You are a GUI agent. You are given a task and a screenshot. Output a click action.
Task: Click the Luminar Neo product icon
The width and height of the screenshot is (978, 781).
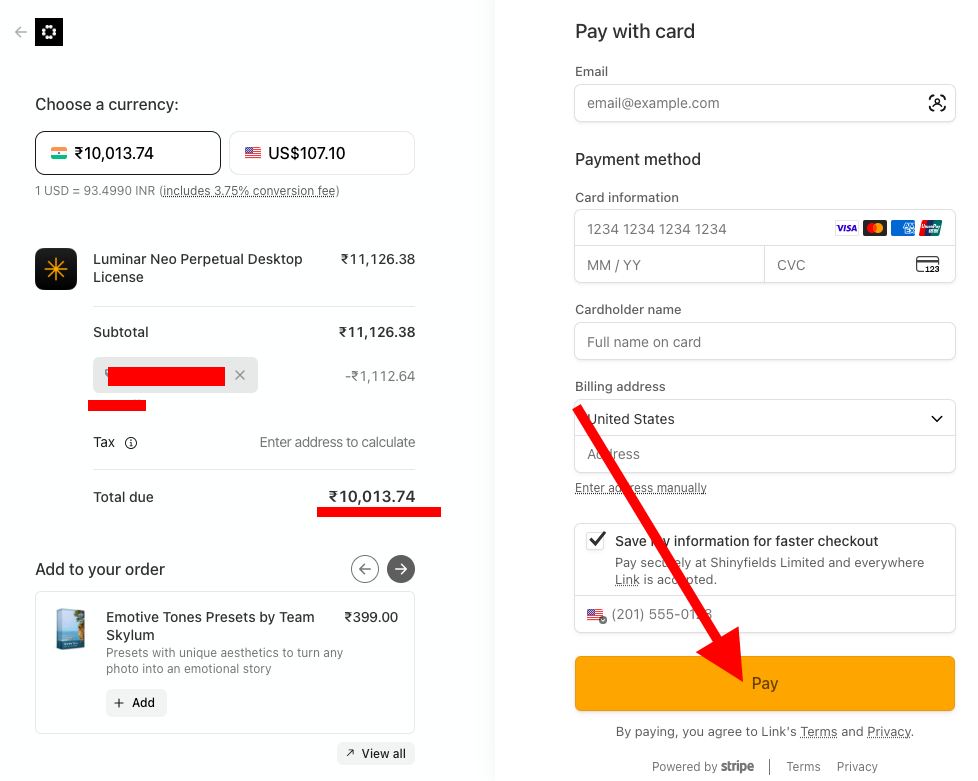click(56, 269)
